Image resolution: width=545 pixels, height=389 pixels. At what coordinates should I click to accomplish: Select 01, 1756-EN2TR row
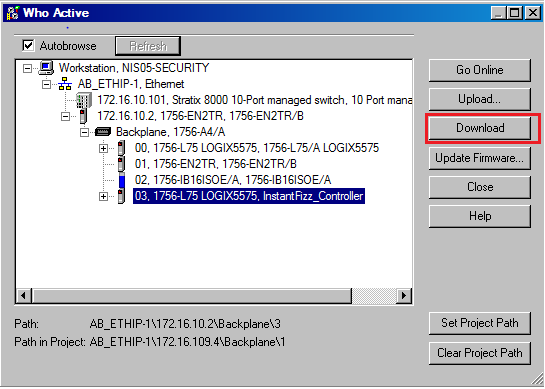215,164
